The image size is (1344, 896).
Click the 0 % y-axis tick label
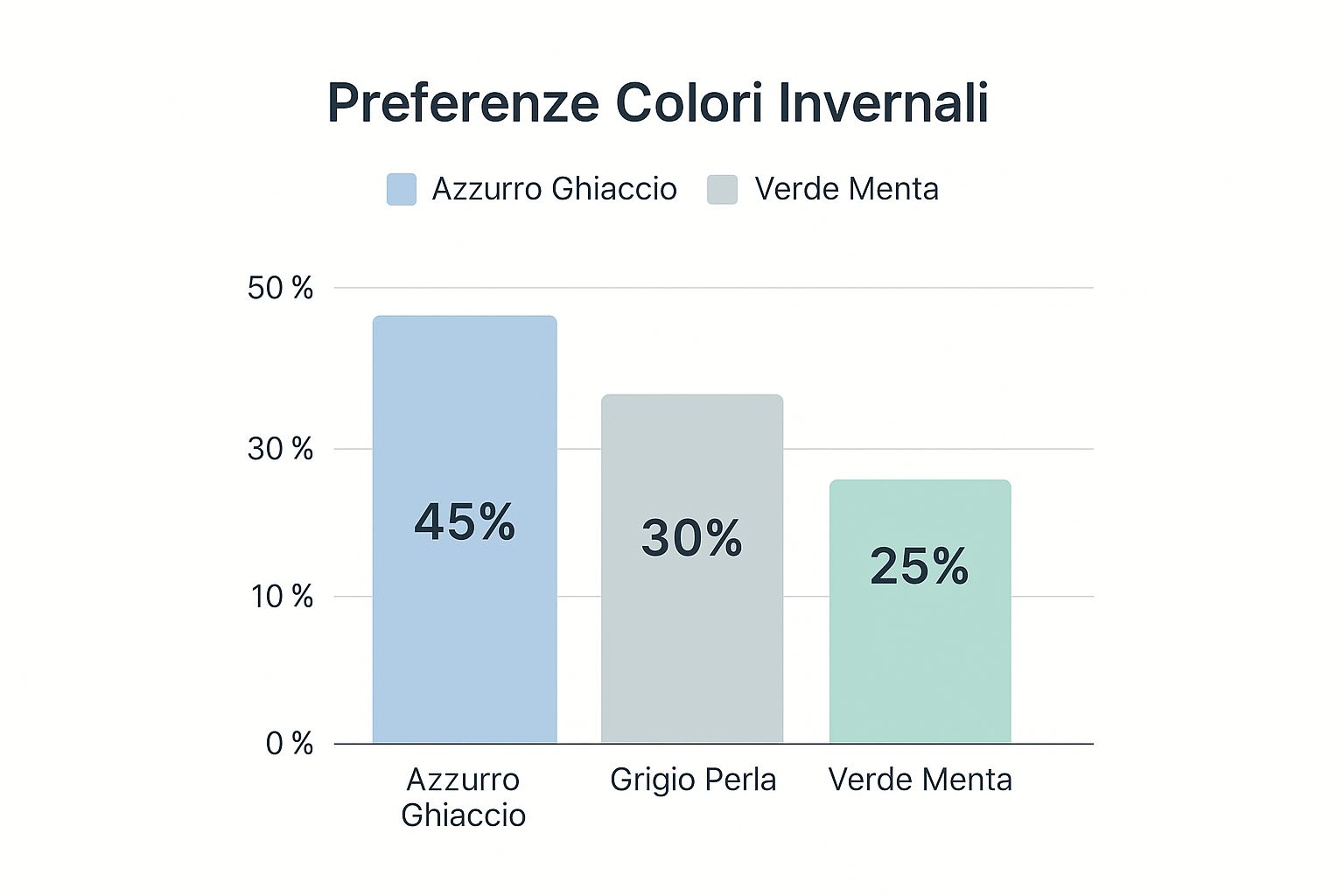pyautogui.click(x=290, y=744)
